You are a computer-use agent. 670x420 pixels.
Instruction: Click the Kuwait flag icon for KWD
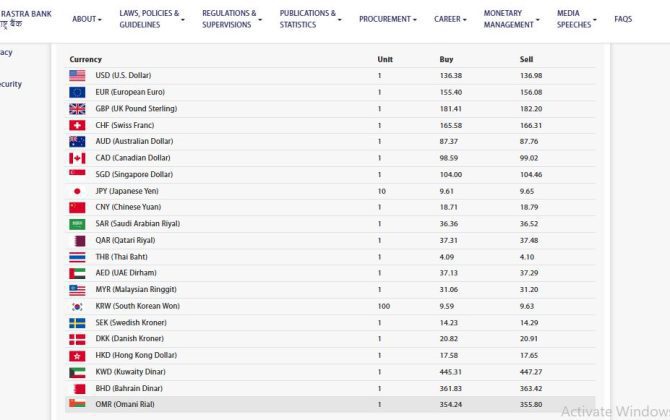77,372
